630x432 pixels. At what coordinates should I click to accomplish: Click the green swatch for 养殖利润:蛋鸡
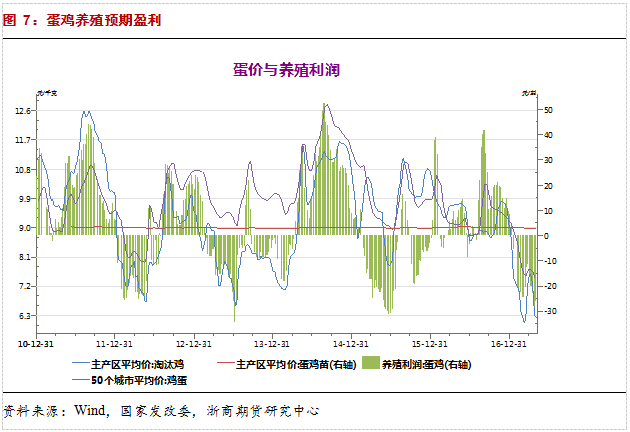coord(370,362)
